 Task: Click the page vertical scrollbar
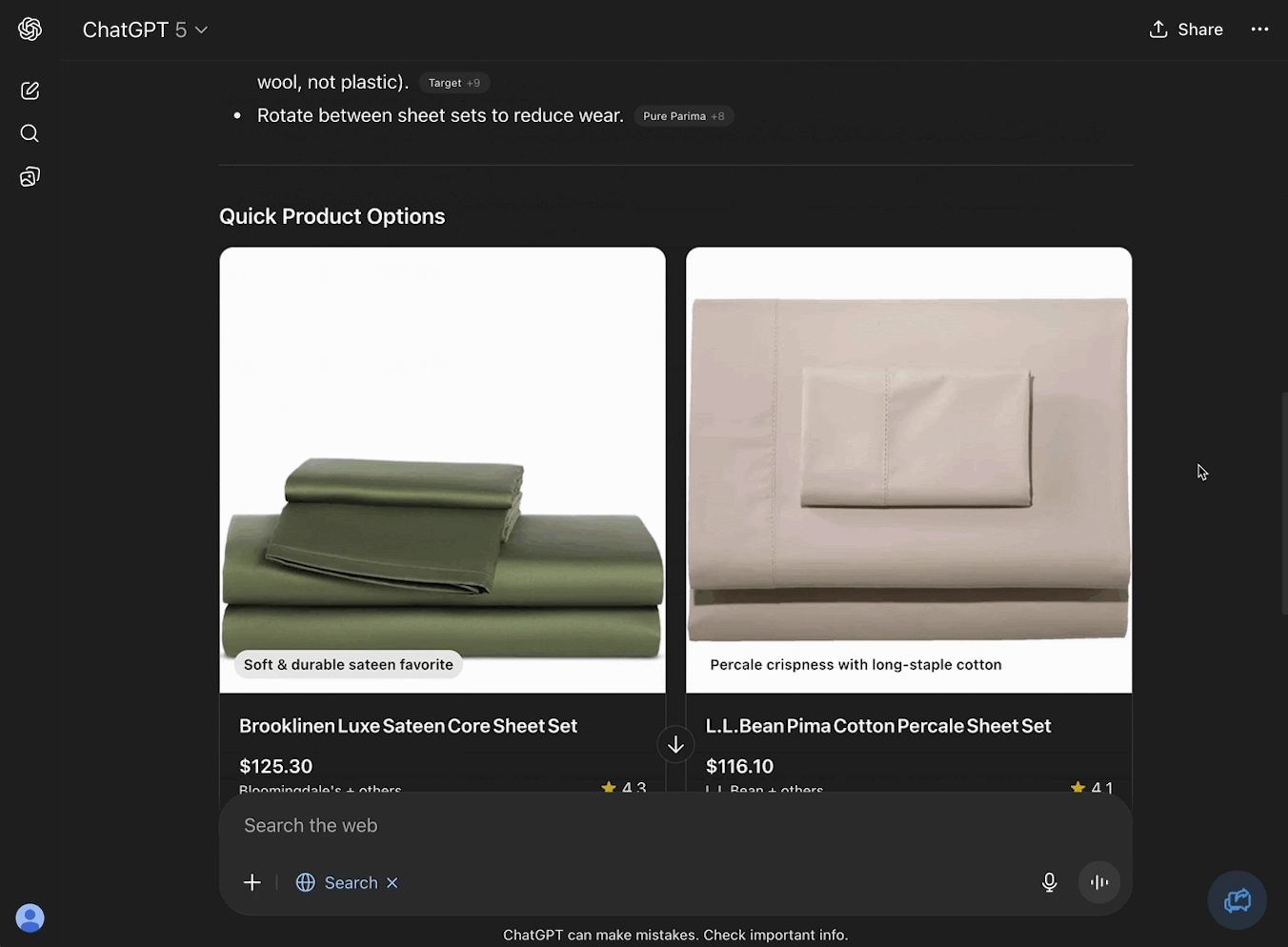(1283, 503)
